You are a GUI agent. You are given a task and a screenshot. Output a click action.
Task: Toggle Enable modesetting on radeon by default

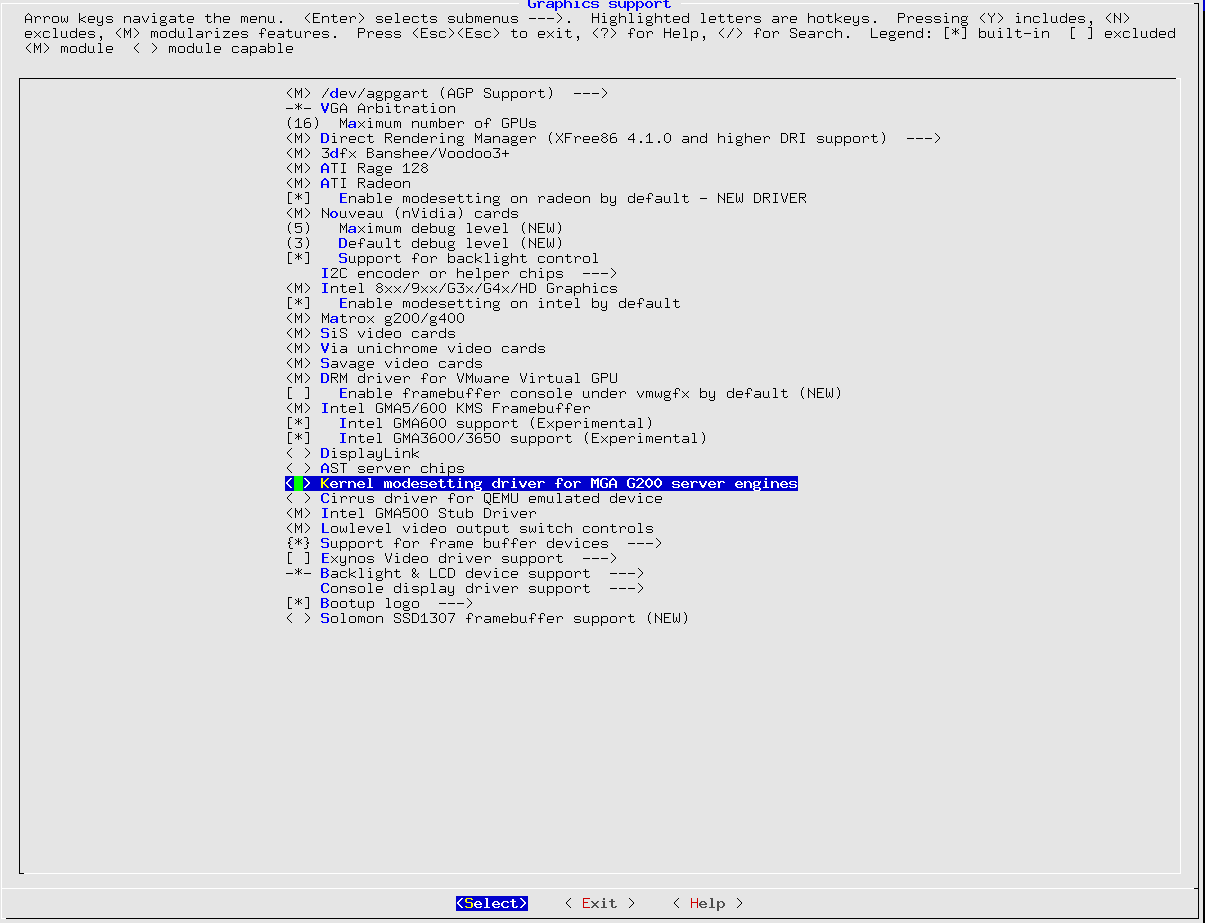point(546,198)
